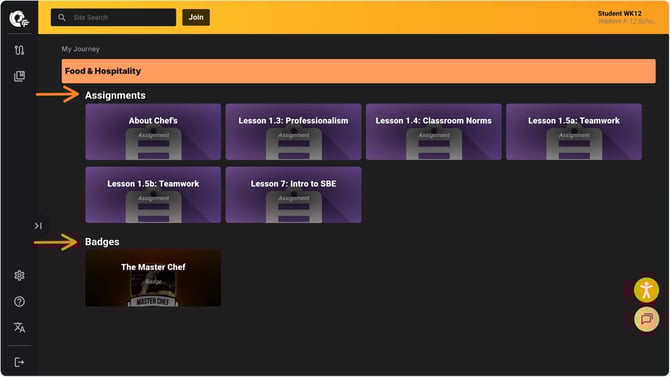The height and width of the screenshot is (377, 670).
Task: Click the Join button
Action: click(196, 17)
